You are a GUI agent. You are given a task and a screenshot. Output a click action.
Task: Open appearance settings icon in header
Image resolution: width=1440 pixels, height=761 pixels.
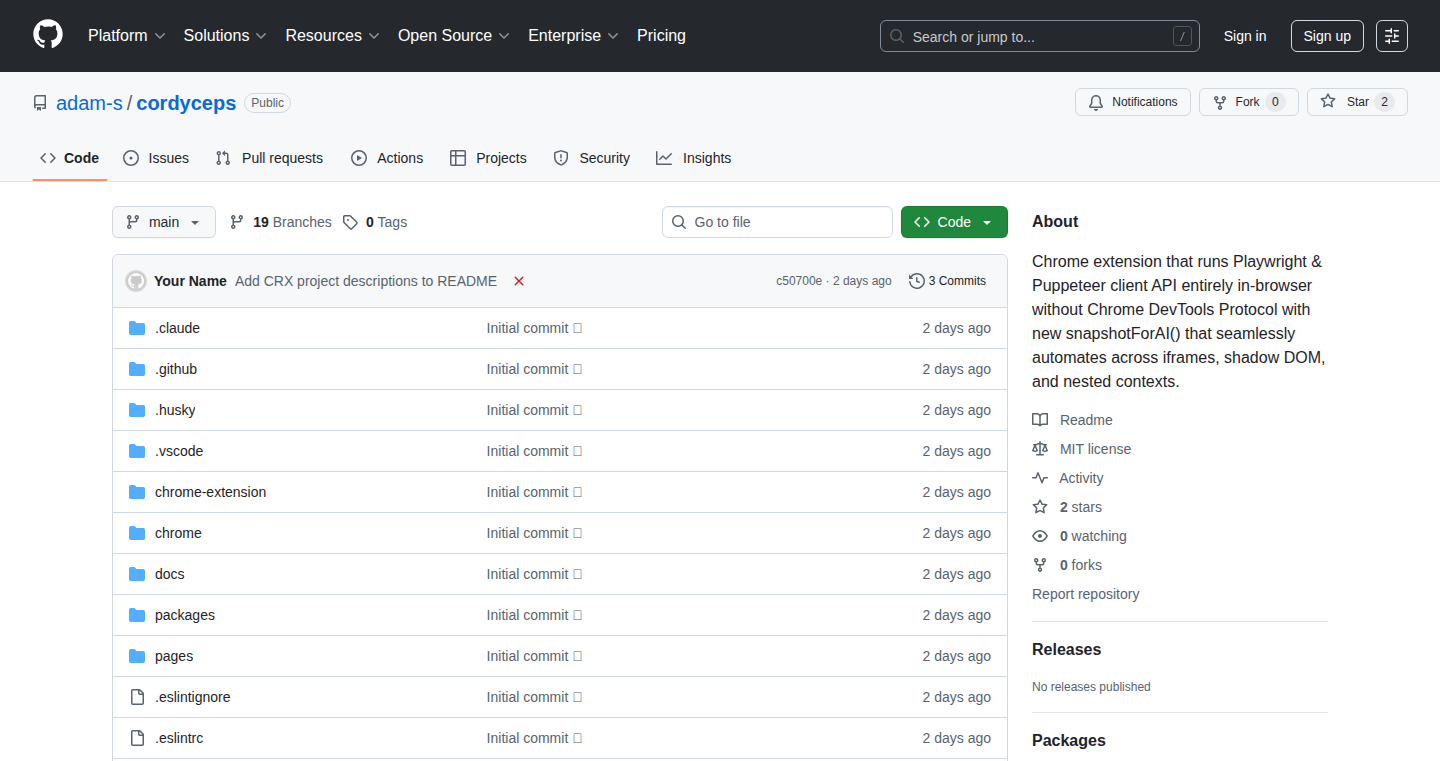1392,36
